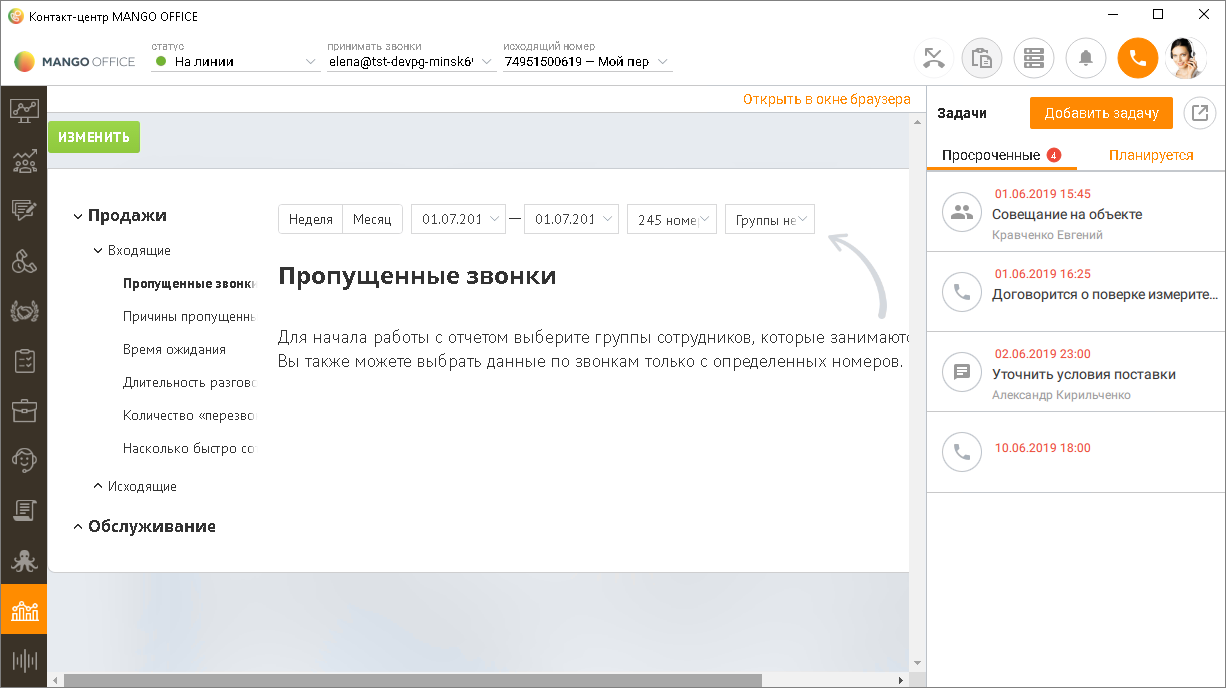Toggle the tasks clipboard icon in header
Screen dimensions: 1226x688
(982, 58)
